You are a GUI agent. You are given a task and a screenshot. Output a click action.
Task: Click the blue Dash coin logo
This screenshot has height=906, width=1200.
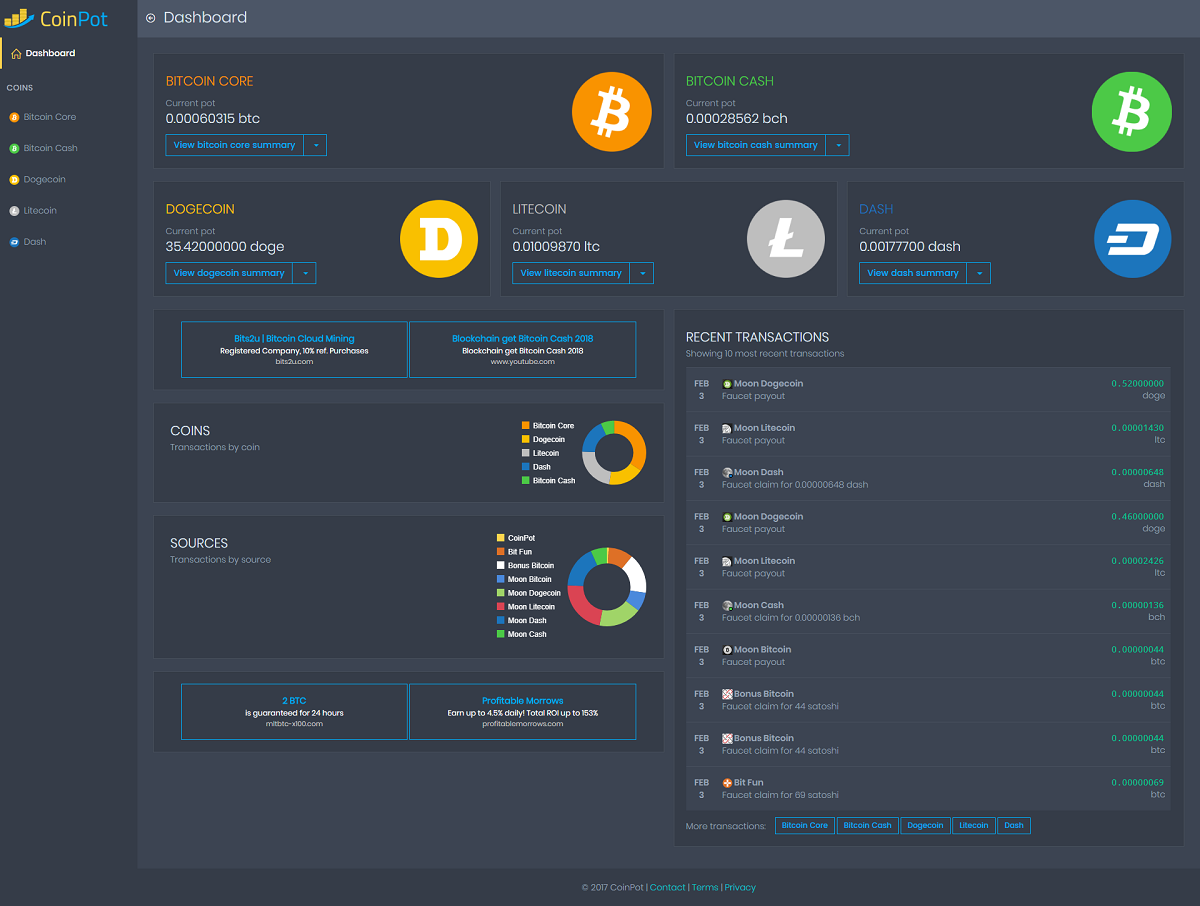1132,239
